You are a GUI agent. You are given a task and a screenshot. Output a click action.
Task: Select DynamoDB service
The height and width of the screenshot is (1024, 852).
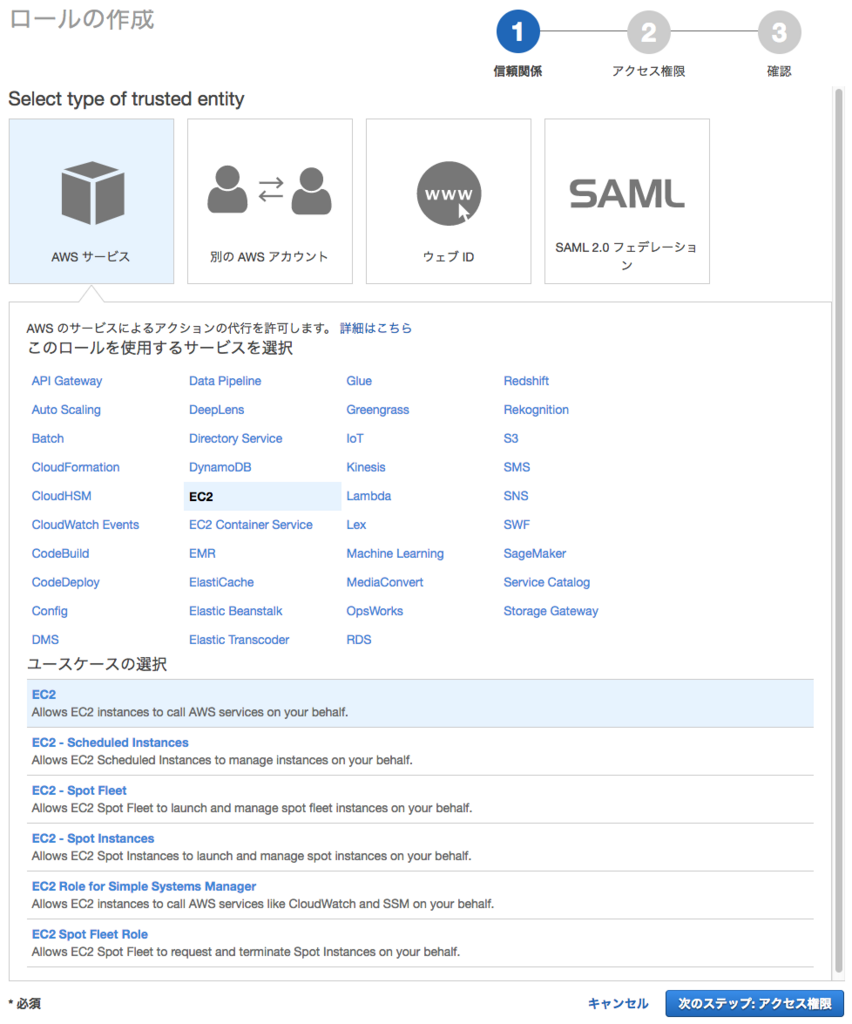[x=220, y=467]
